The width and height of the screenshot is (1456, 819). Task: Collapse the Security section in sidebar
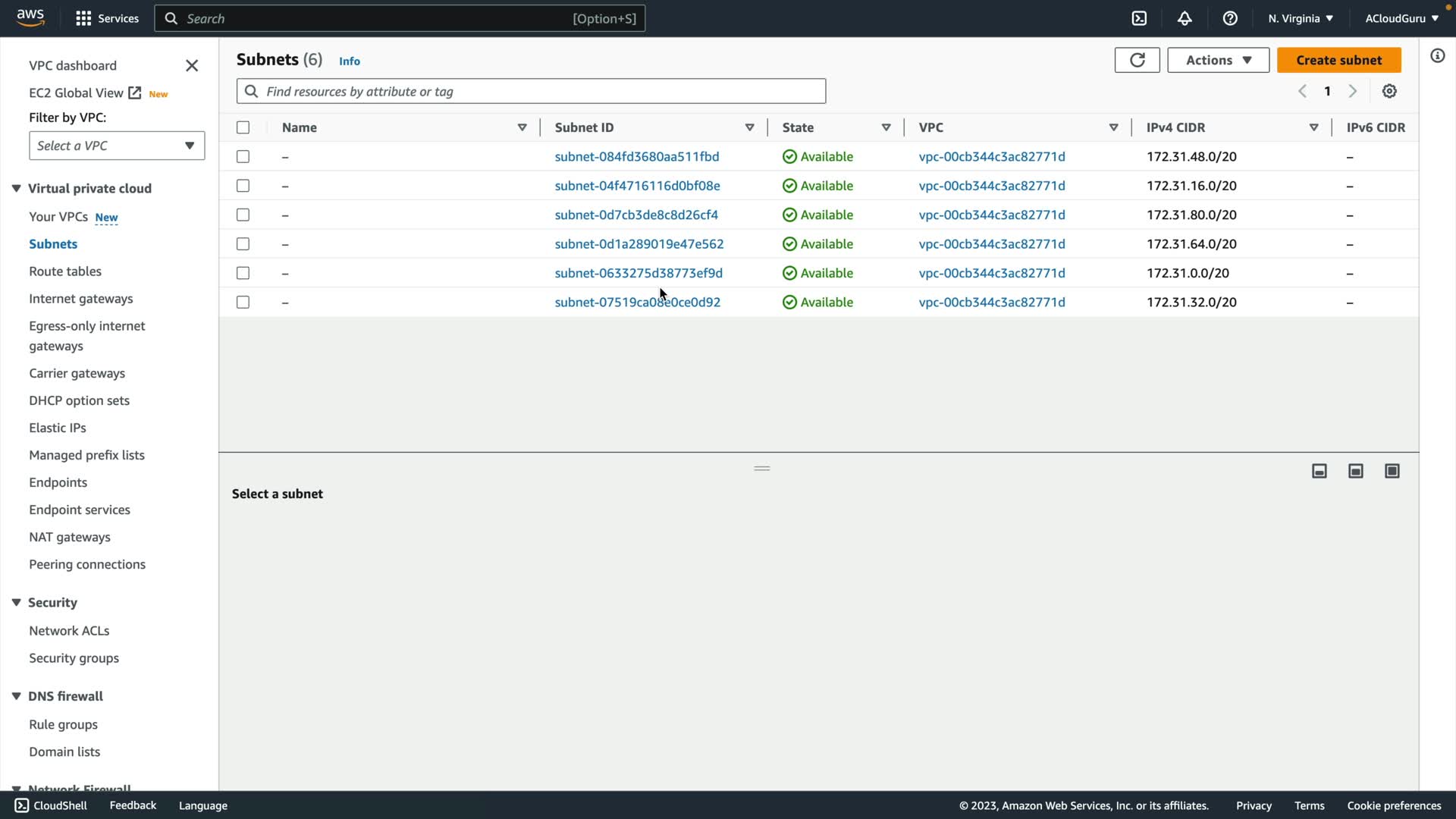pyautogui.click(x=16, y=602)
